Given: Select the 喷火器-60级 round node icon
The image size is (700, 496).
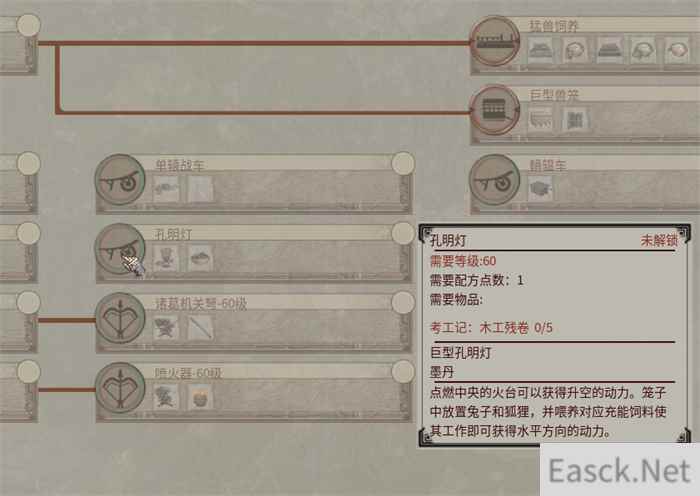Looking at the screenshot, I should click(x=120, y=388).
